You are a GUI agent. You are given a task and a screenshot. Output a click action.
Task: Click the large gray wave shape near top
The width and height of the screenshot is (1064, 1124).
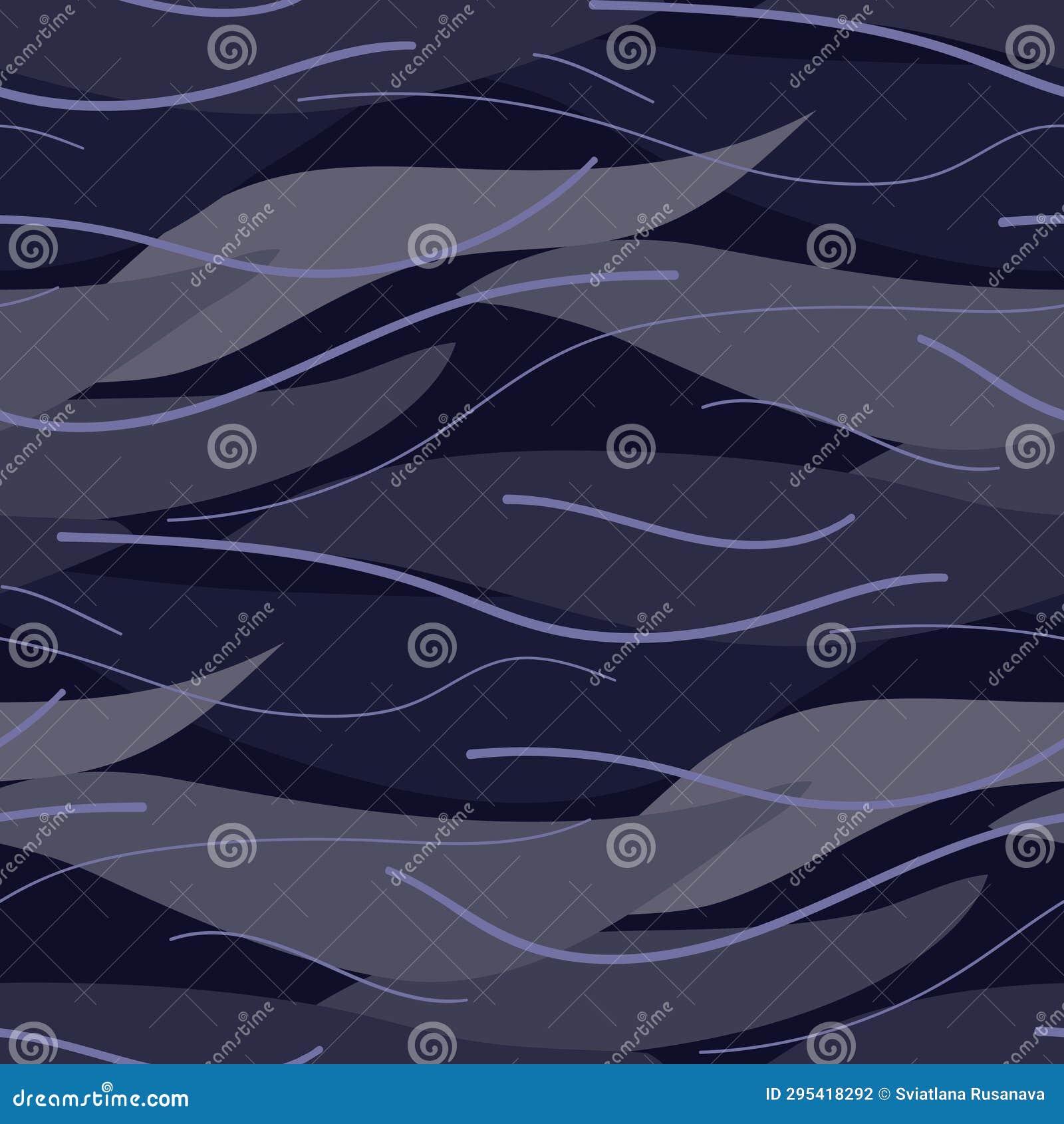[399, 200]
